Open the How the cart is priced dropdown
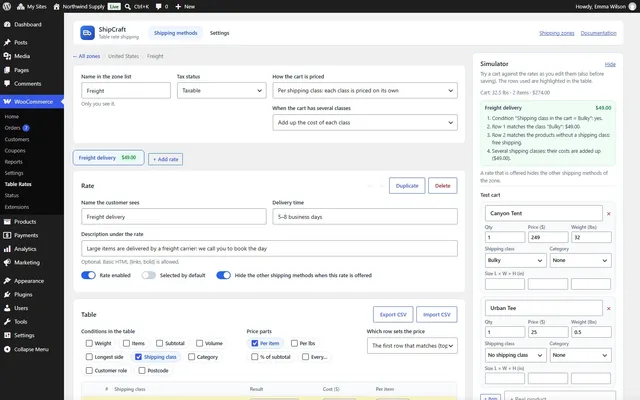 point(365,91)
